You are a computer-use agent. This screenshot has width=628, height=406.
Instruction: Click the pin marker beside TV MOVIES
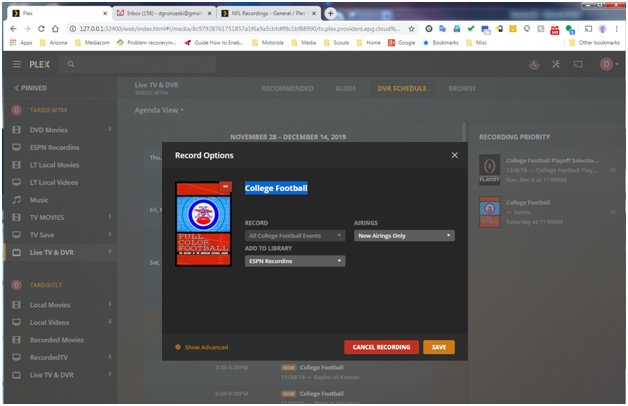(x=110, y=217)
